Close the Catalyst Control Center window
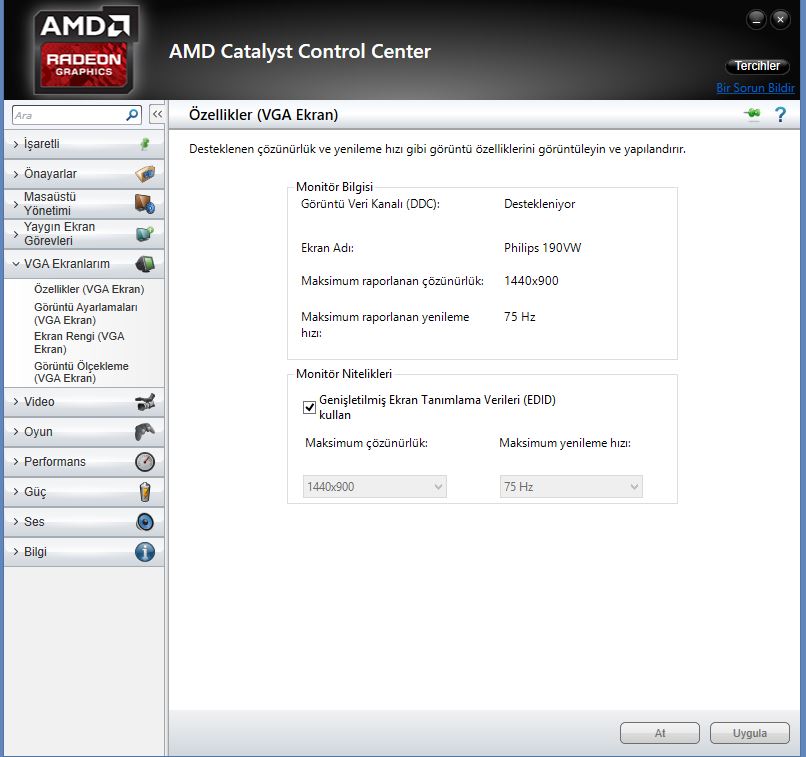Screen dimensions: 806x757 [780, 20]
